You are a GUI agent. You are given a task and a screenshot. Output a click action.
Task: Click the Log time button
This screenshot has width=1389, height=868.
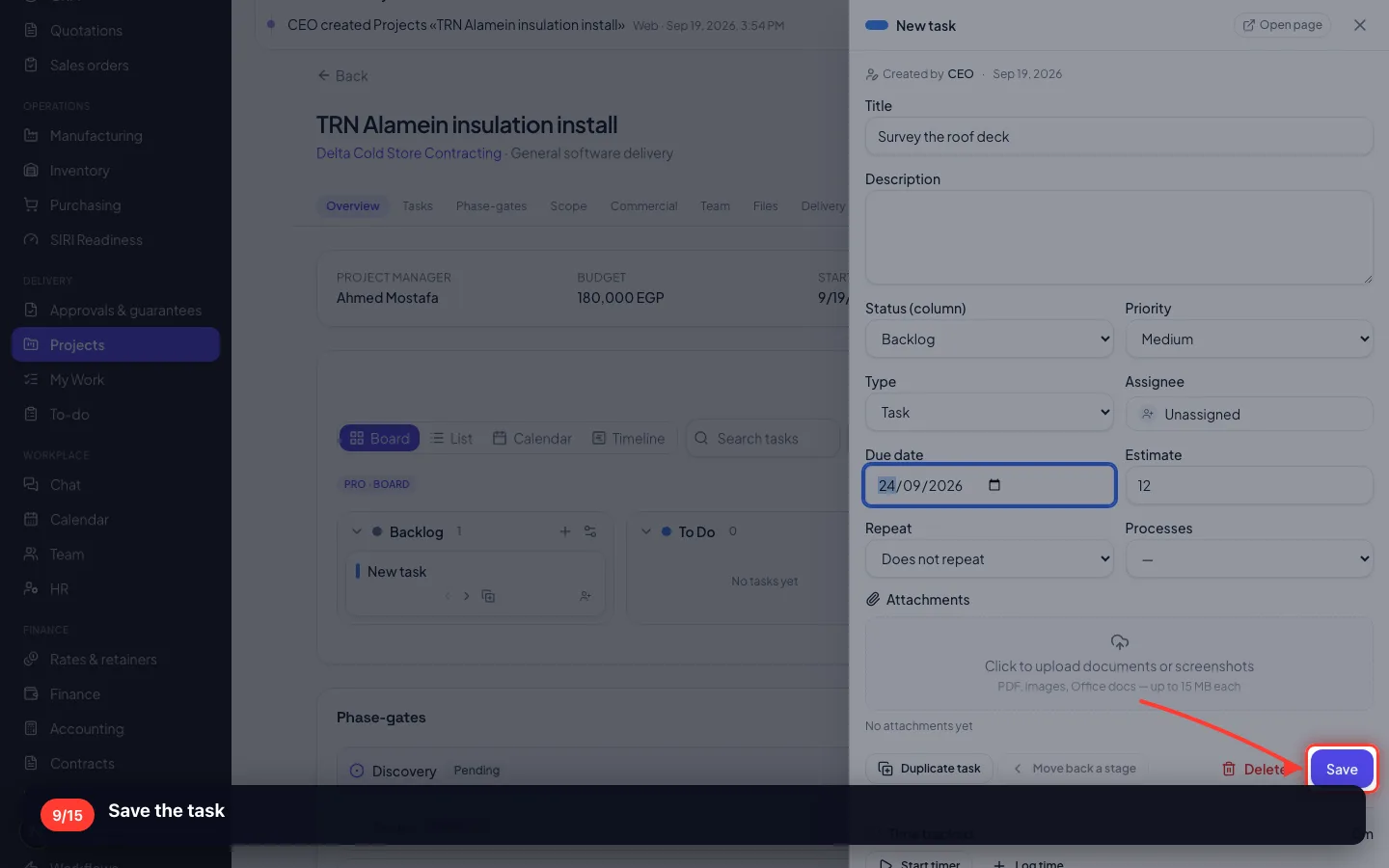tap(1028, 862)
